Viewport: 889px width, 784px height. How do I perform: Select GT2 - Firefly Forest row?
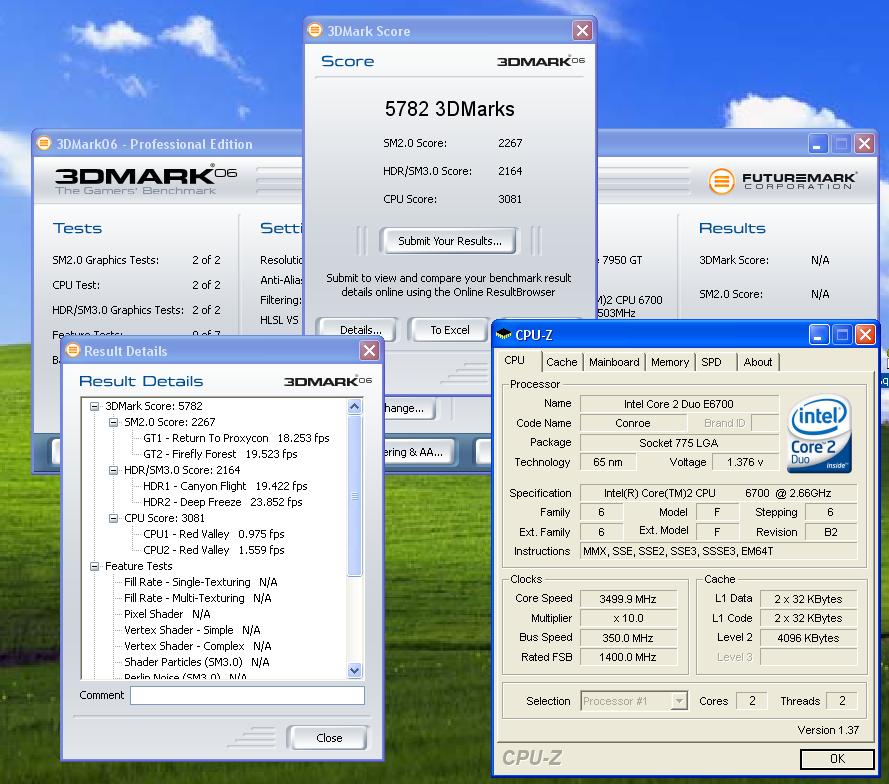(x=220, y=454)
